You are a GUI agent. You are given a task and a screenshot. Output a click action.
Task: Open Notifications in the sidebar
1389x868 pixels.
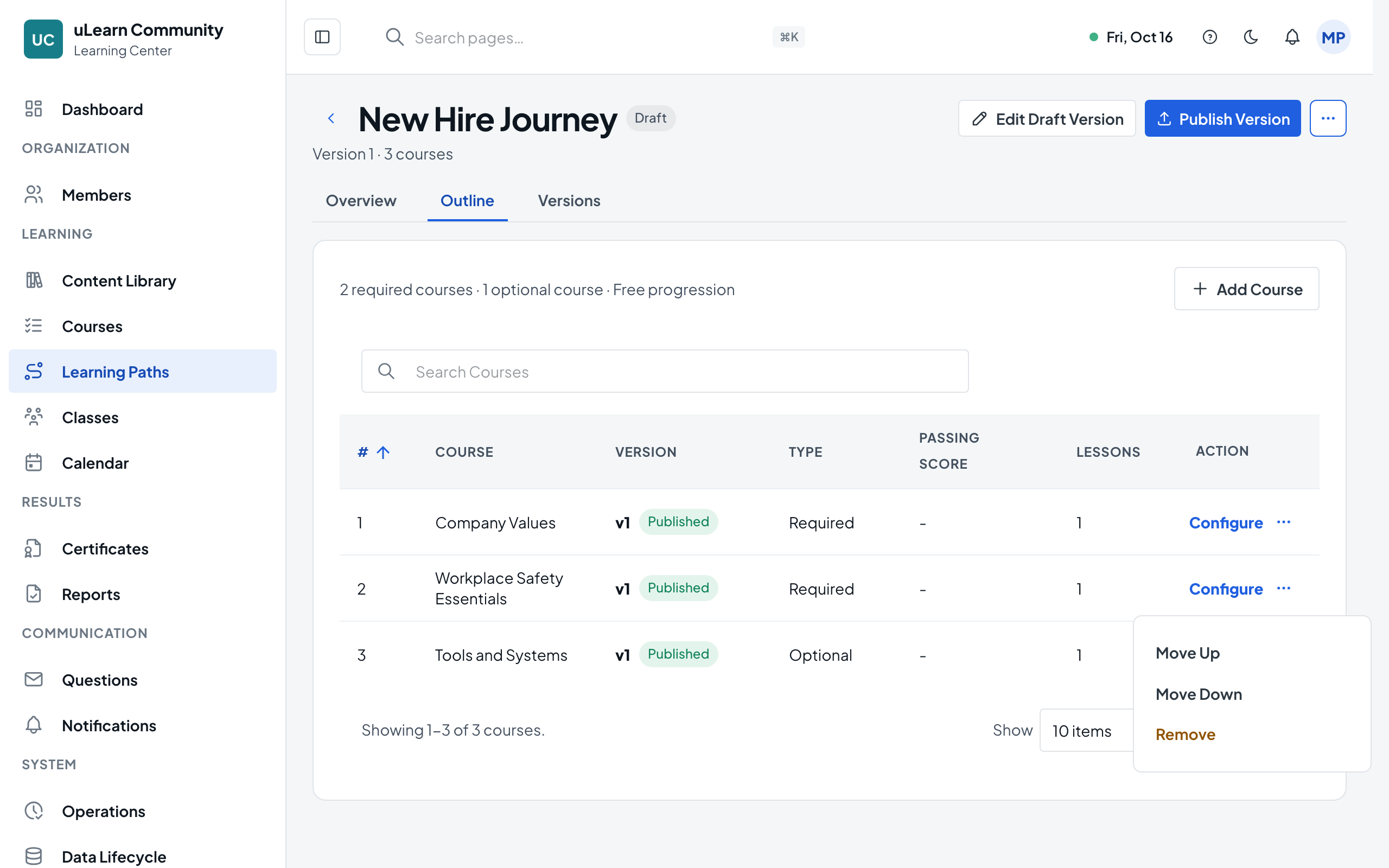tap(142, 726)
